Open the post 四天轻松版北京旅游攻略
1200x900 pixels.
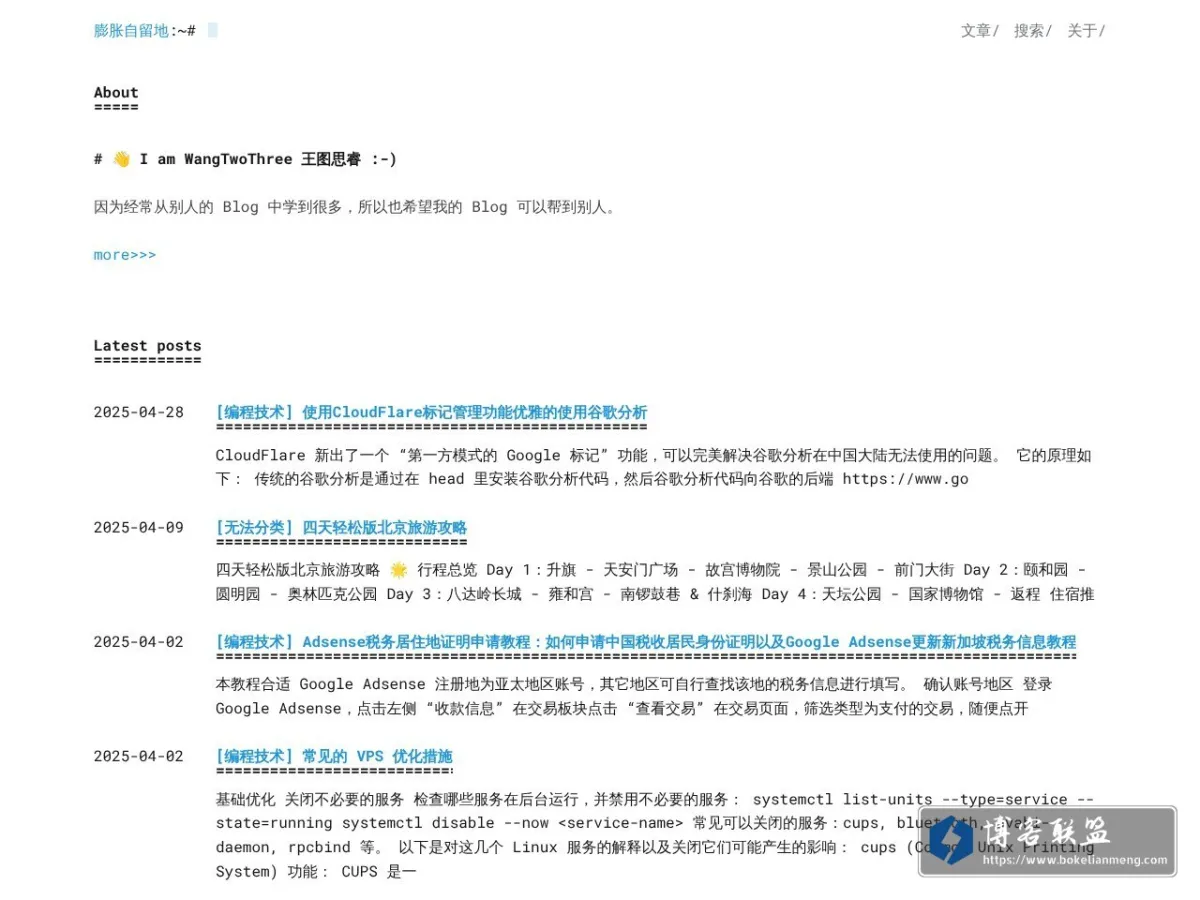point(341,527)
